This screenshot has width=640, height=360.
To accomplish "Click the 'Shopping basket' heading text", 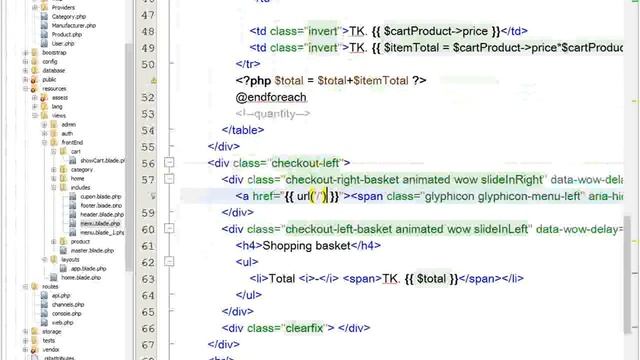I will (x=307, y=245).
